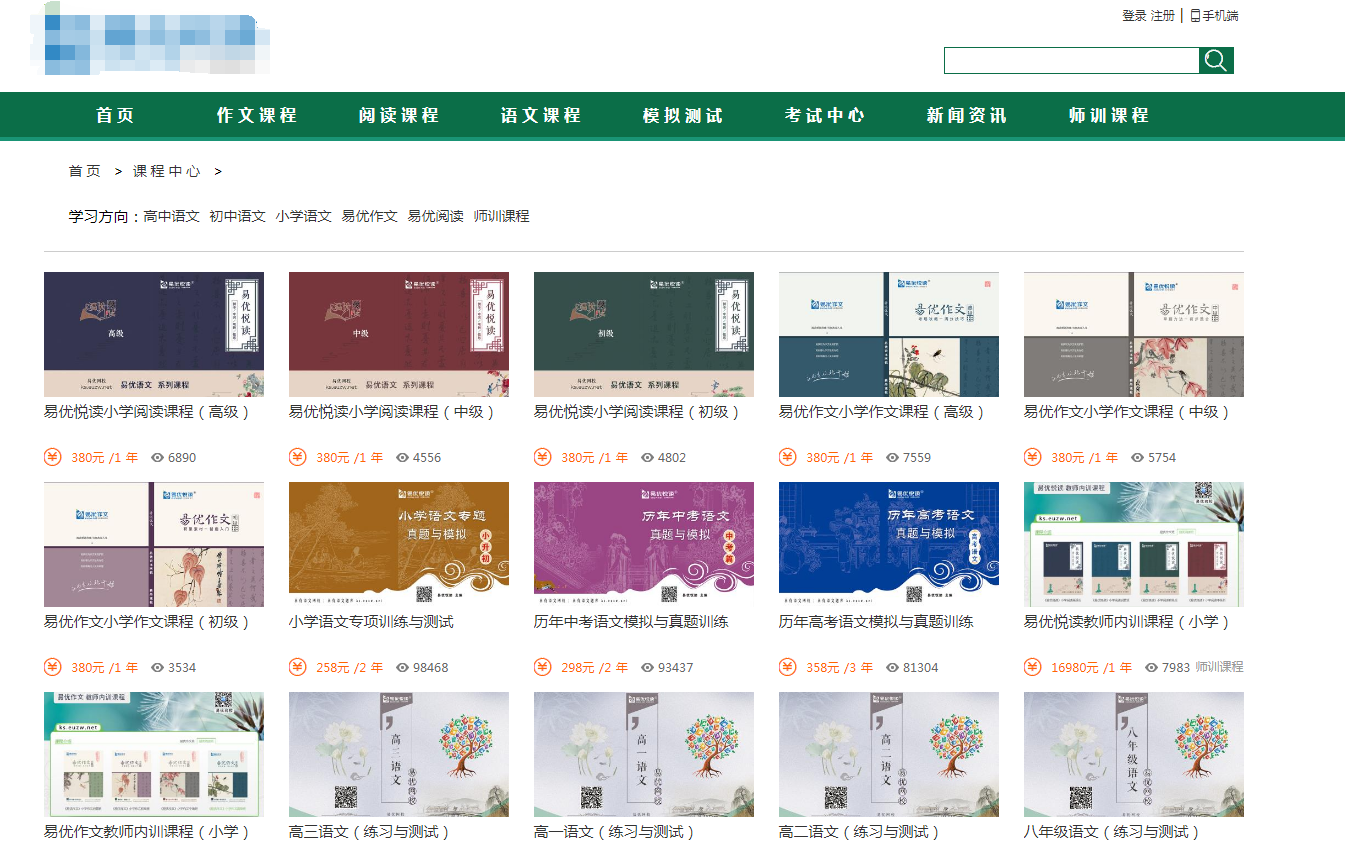The image size is (1345, 859).
Task: Open the 首页 navigation menu item
Action: pyautogui.click(x=115, y=115)
